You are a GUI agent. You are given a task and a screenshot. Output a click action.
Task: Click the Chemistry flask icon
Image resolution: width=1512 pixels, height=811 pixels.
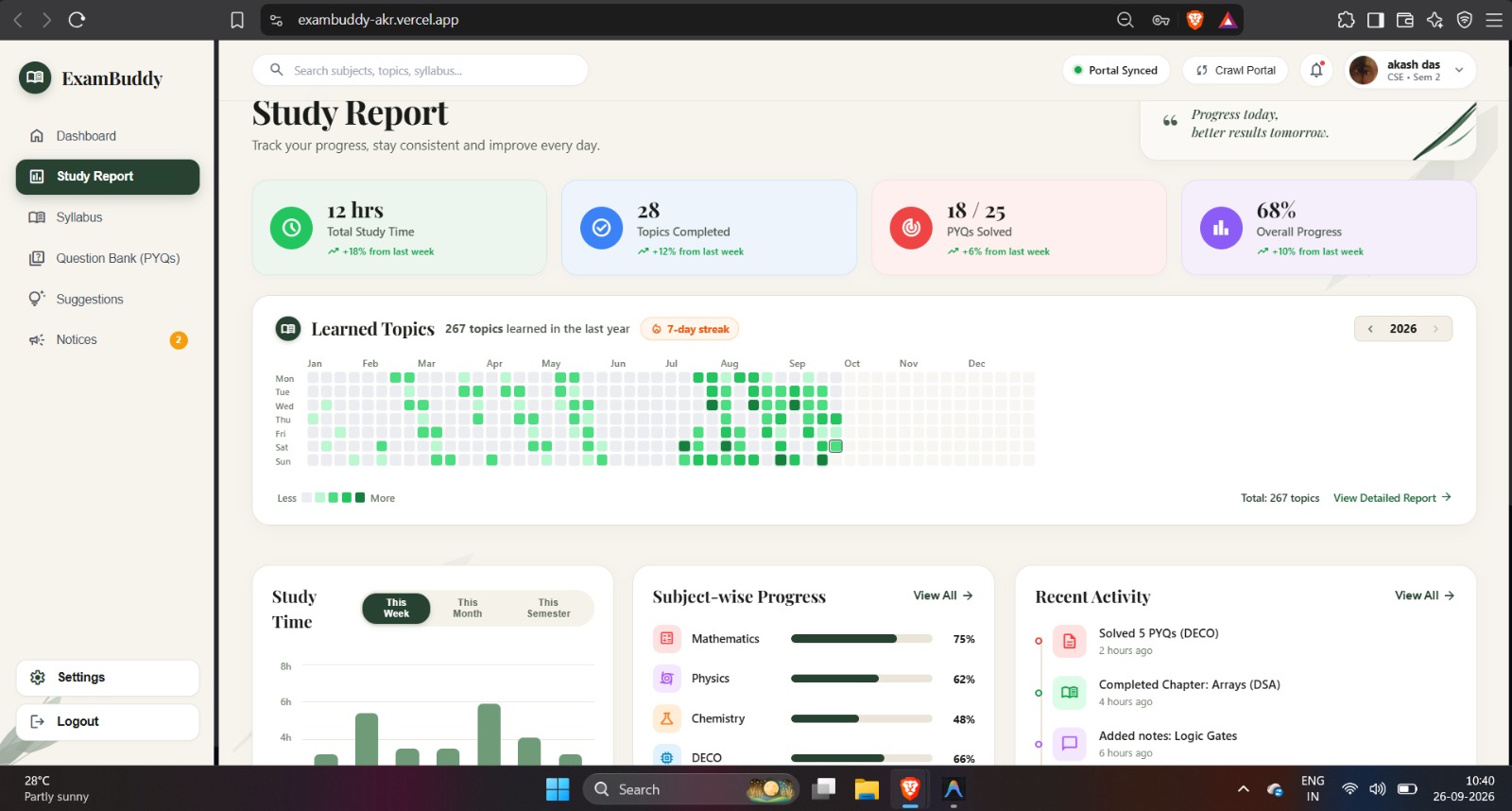coord(666,718)
